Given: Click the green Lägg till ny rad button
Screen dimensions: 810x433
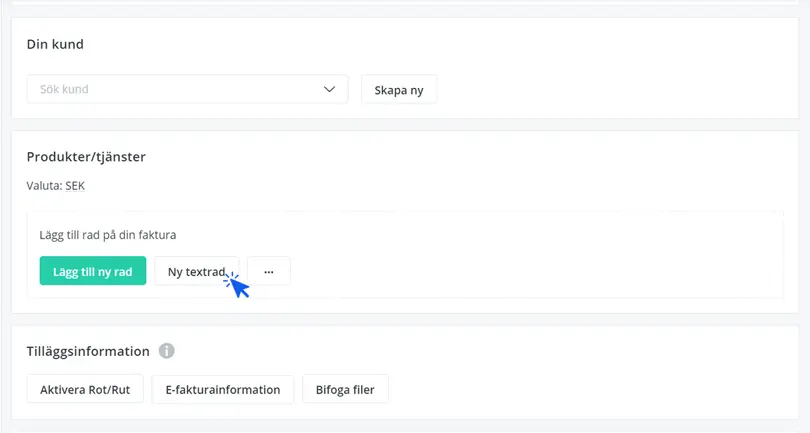Looking at the screenshot, I should [x=93, y=271].
